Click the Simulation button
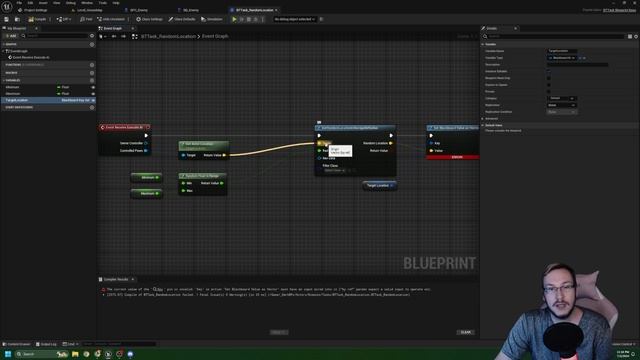 tap(212, 19)
